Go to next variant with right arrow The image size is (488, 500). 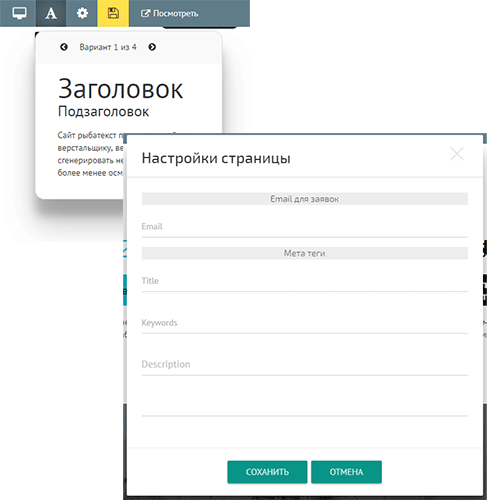pyautogui.click(x=152, y=47)
